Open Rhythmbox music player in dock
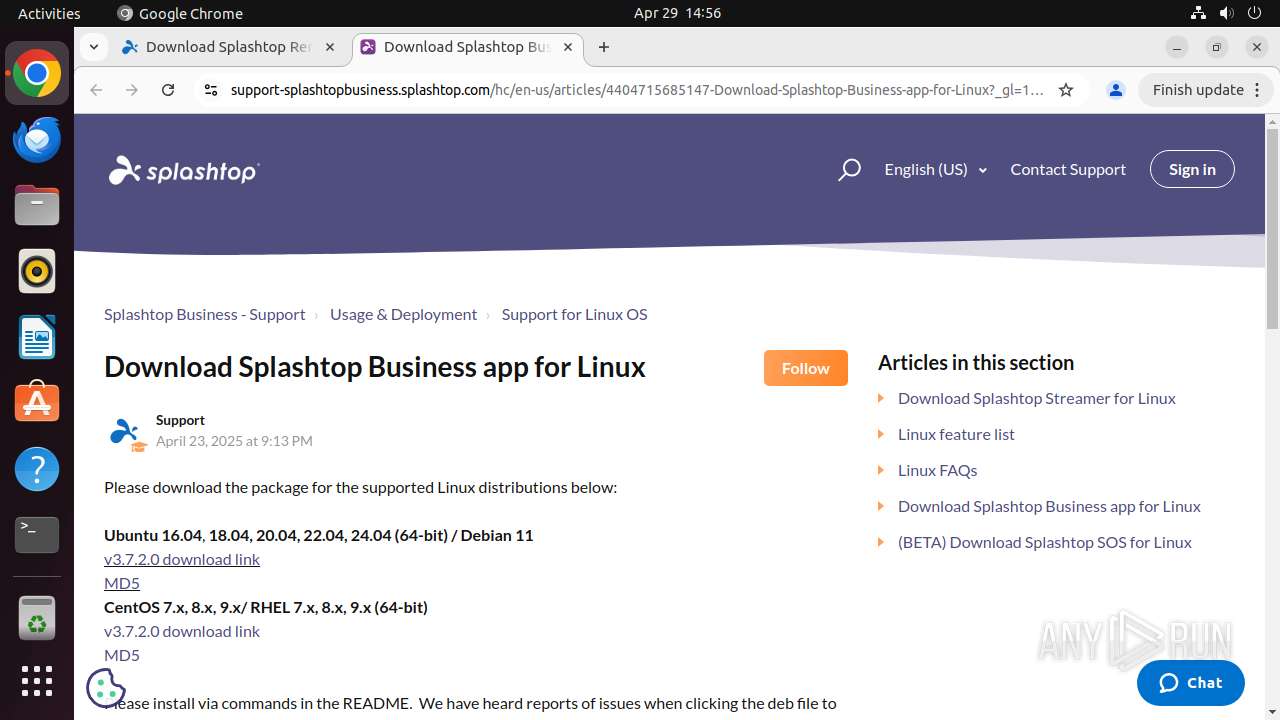The image size is (1280, 720). click(37, 271)
